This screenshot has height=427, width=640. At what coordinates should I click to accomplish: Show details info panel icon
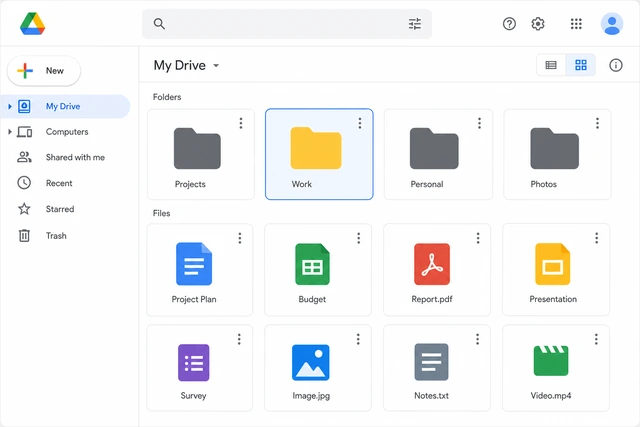pos(616,65)
